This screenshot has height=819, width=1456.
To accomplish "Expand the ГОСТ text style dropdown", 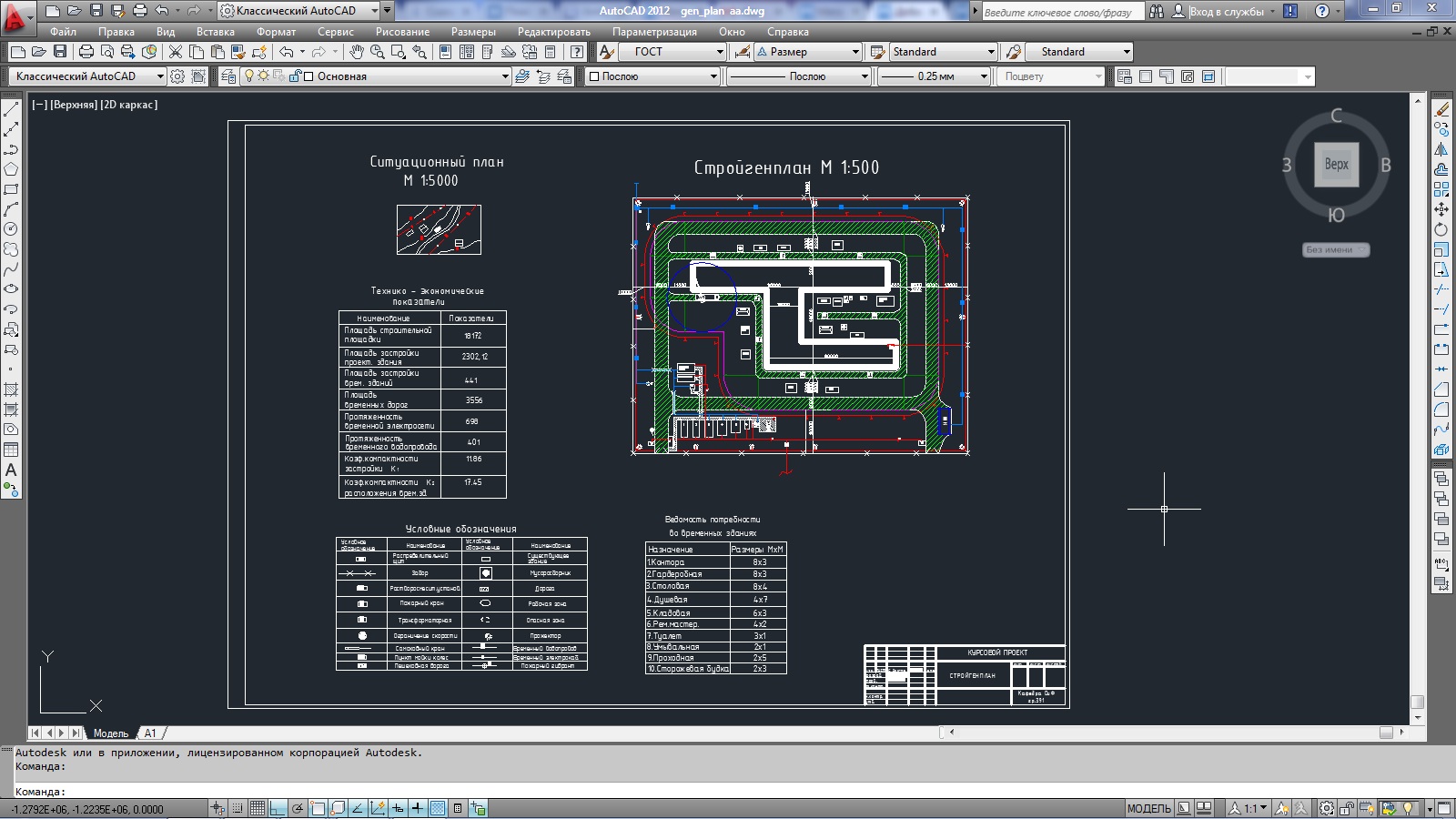I will pos(719,52).
